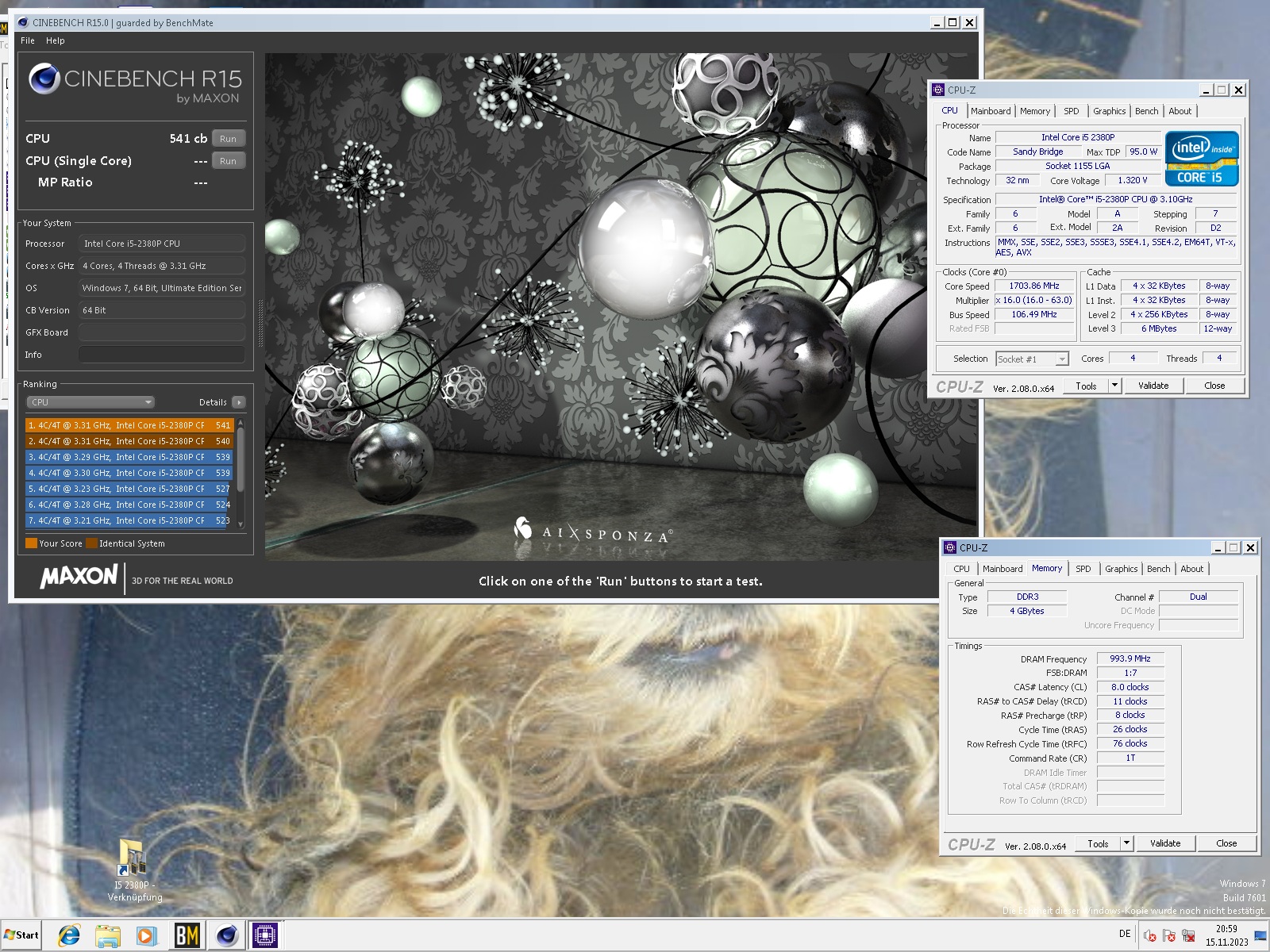Launch Windows Media Player from taskbar
The height and width of the screenshot is (952, 1270).
point(146,935)
